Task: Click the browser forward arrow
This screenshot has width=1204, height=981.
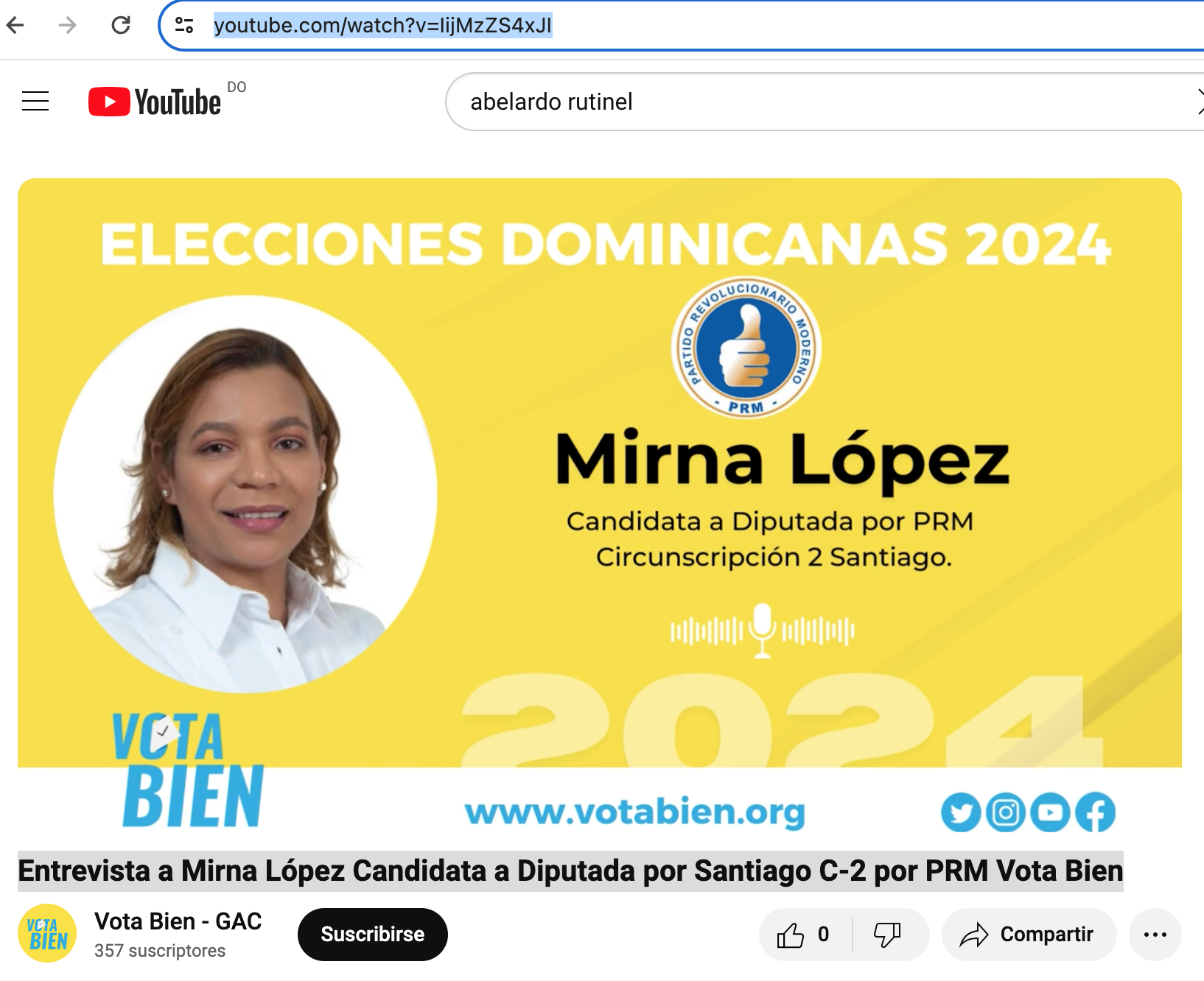Action: (x=68, y=25)
